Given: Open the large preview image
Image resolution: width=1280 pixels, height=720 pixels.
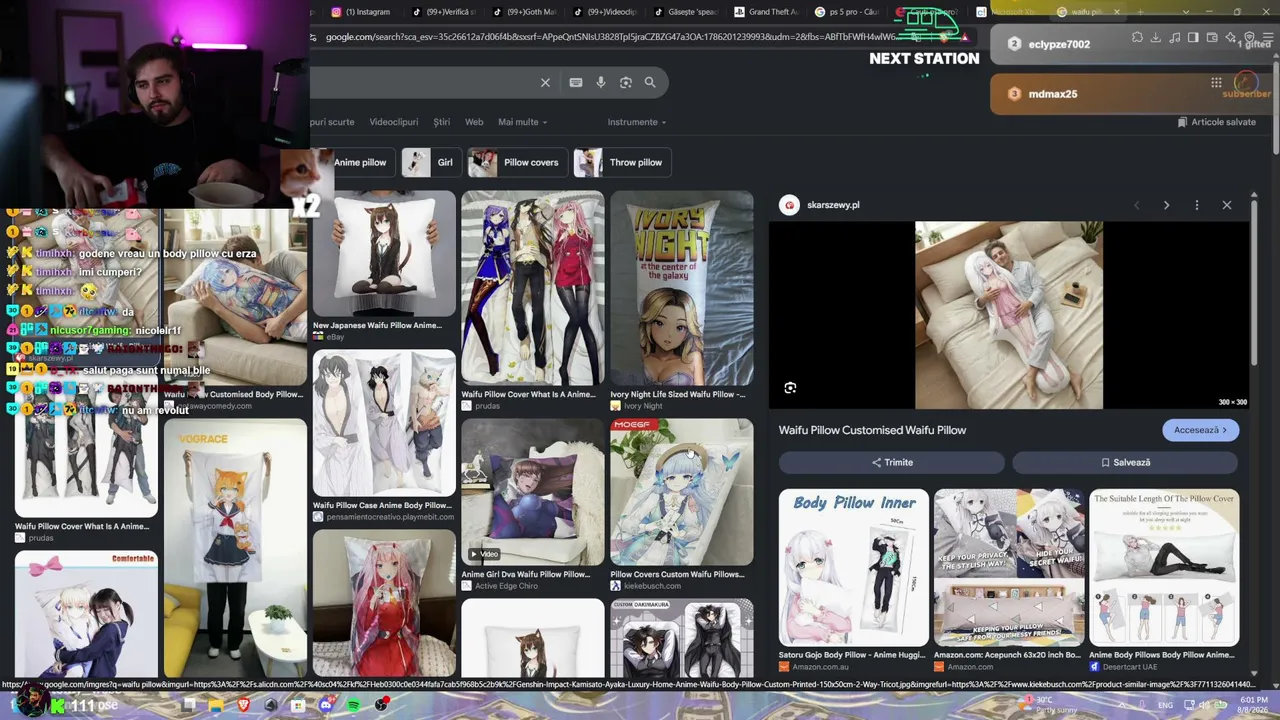Looking at the screenshot, I should pos(1009,315).
